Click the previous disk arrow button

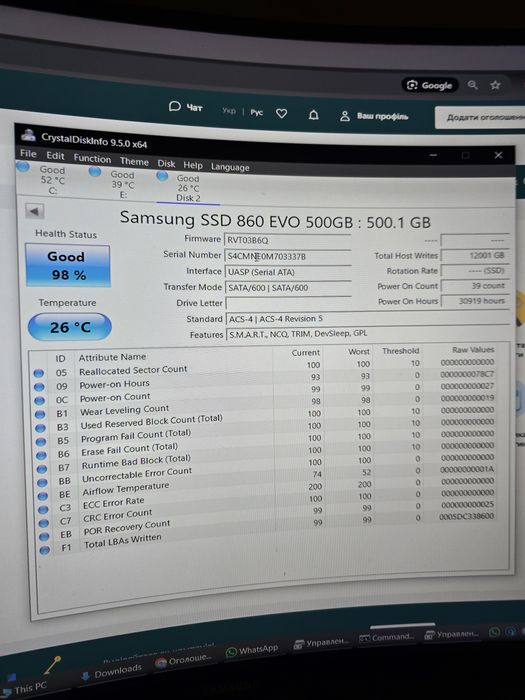point(35,211)
